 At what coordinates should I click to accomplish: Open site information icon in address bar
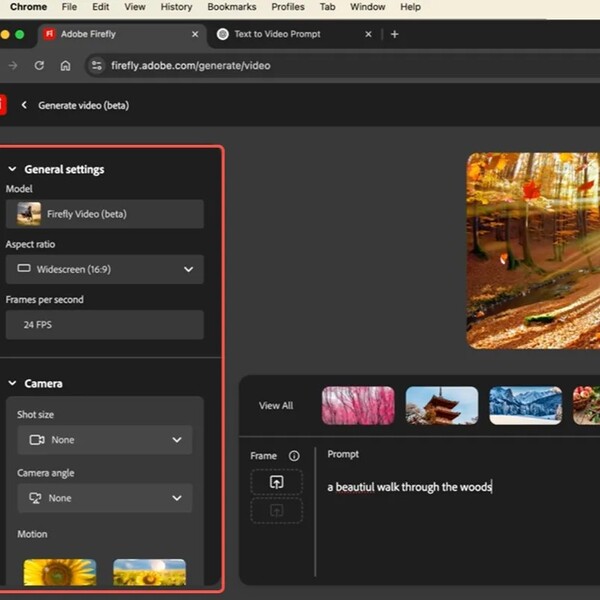96,65
